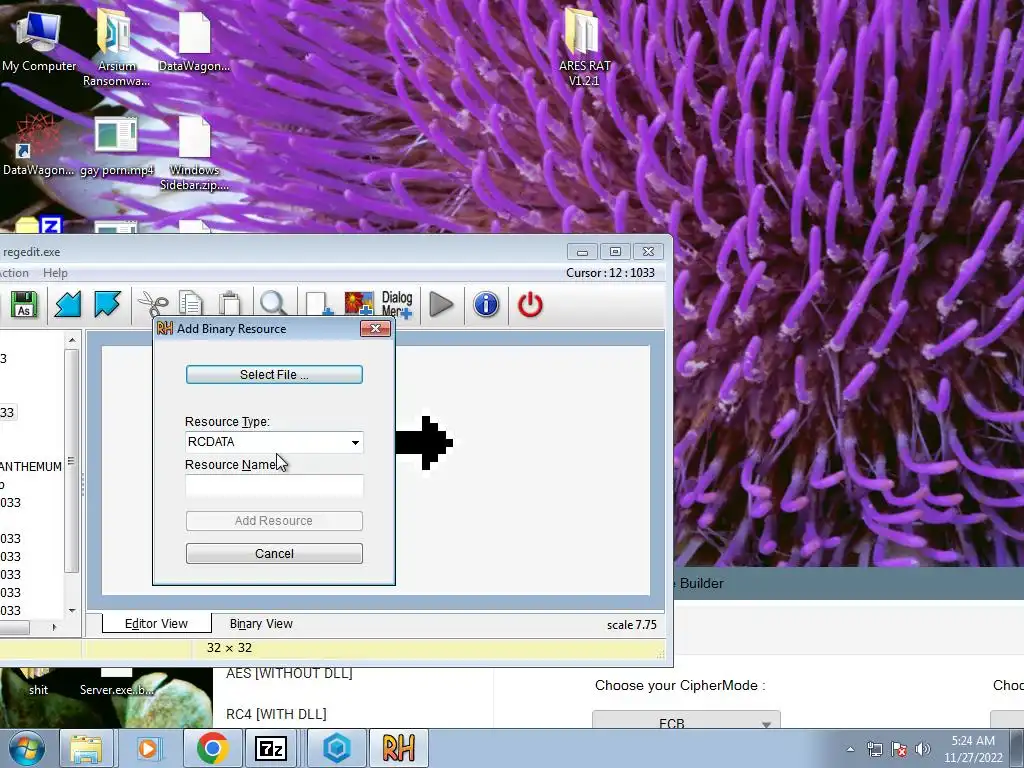Image resolution: width=1024 pixels, height=768 pixels.
Task: Click the volume speaker tray icon
Action: tap(922, 749)
